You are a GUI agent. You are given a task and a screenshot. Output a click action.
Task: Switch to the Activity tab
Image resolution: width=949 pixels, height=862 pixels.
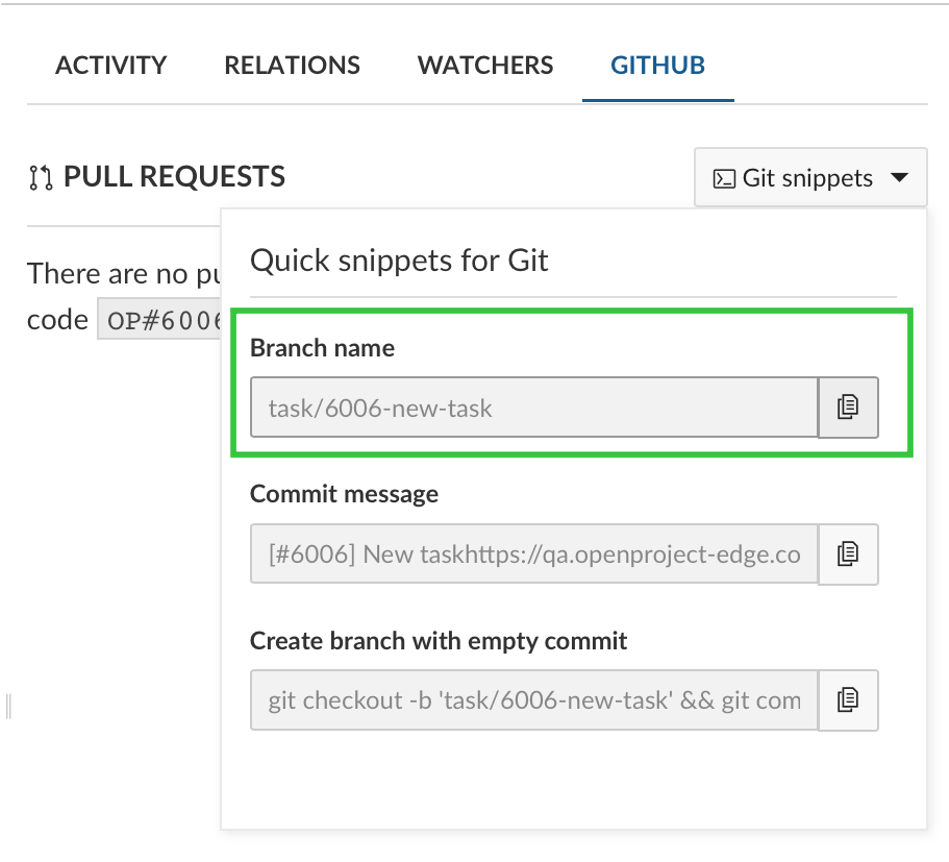tap(111, 66)
